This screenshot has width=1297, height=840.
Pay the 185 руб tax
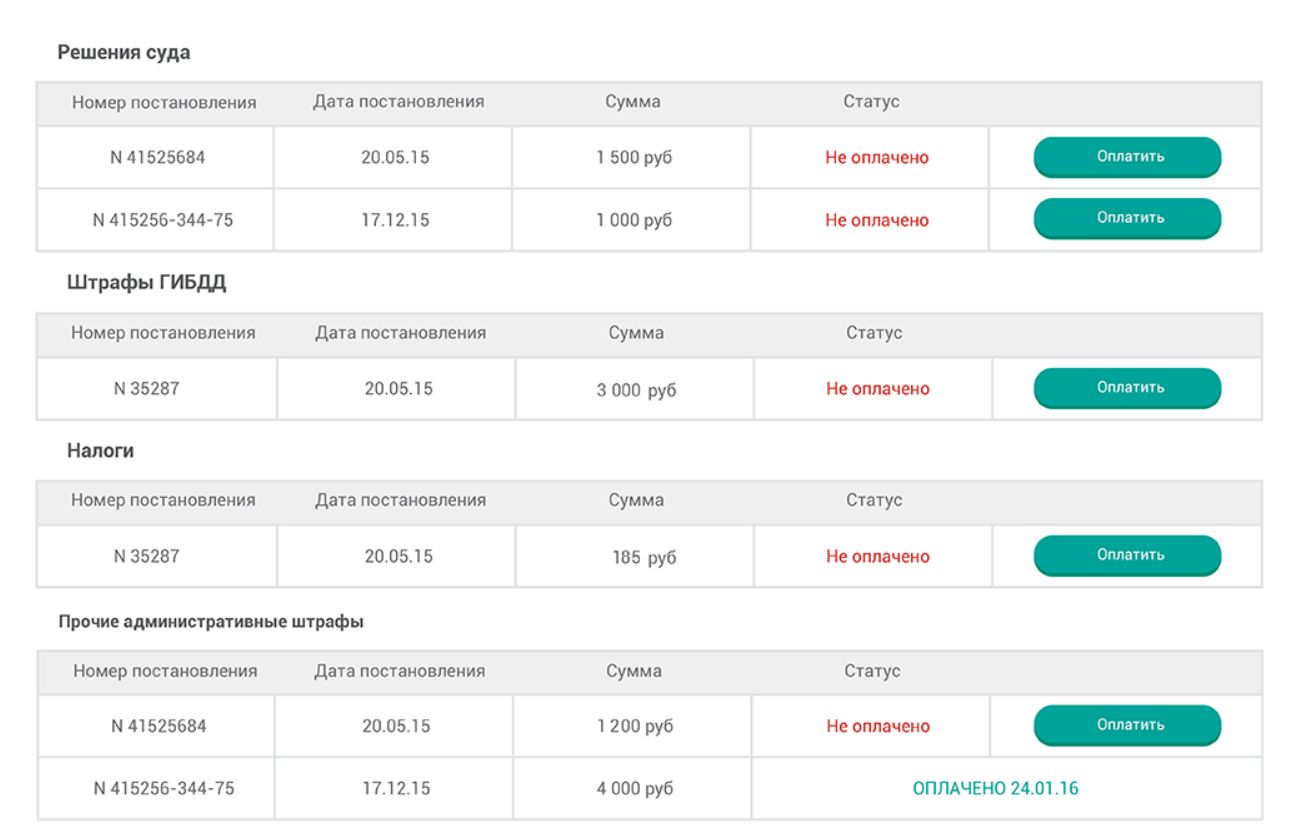pyautogui.click(x=1127, y=555)
